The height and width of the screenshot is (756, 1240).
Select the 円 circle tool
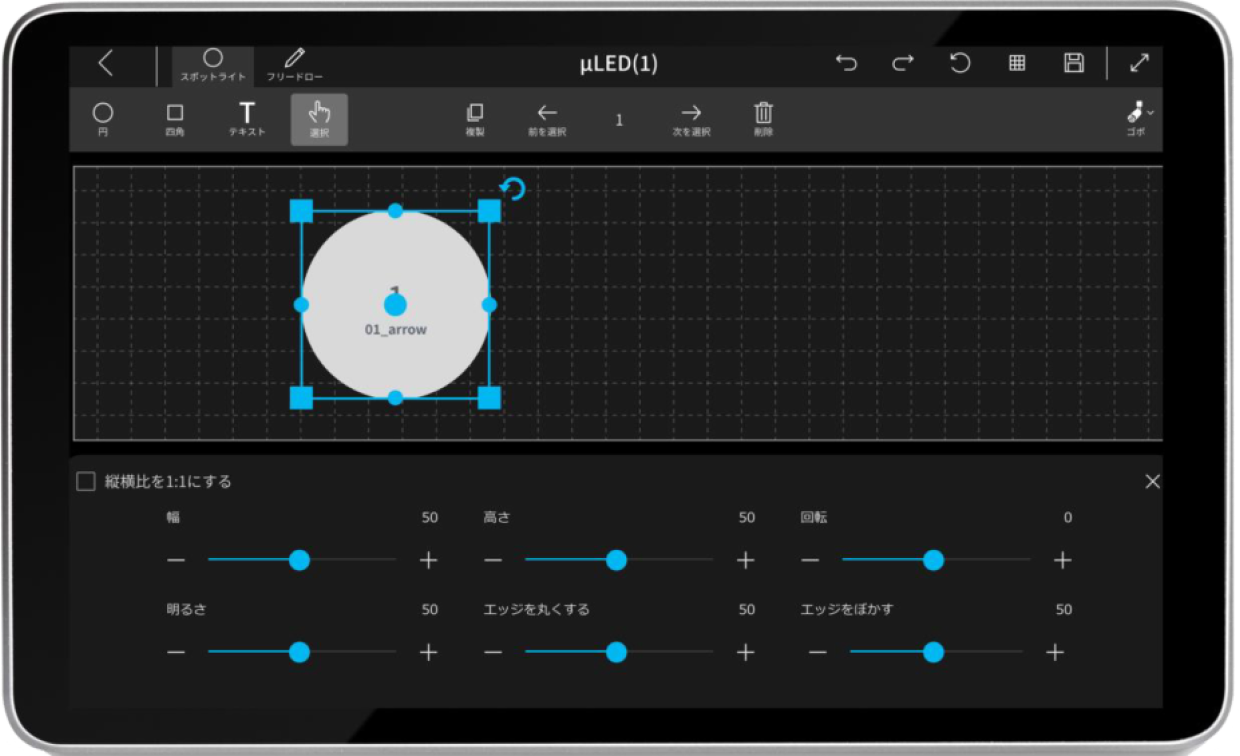tap(103, 119)
